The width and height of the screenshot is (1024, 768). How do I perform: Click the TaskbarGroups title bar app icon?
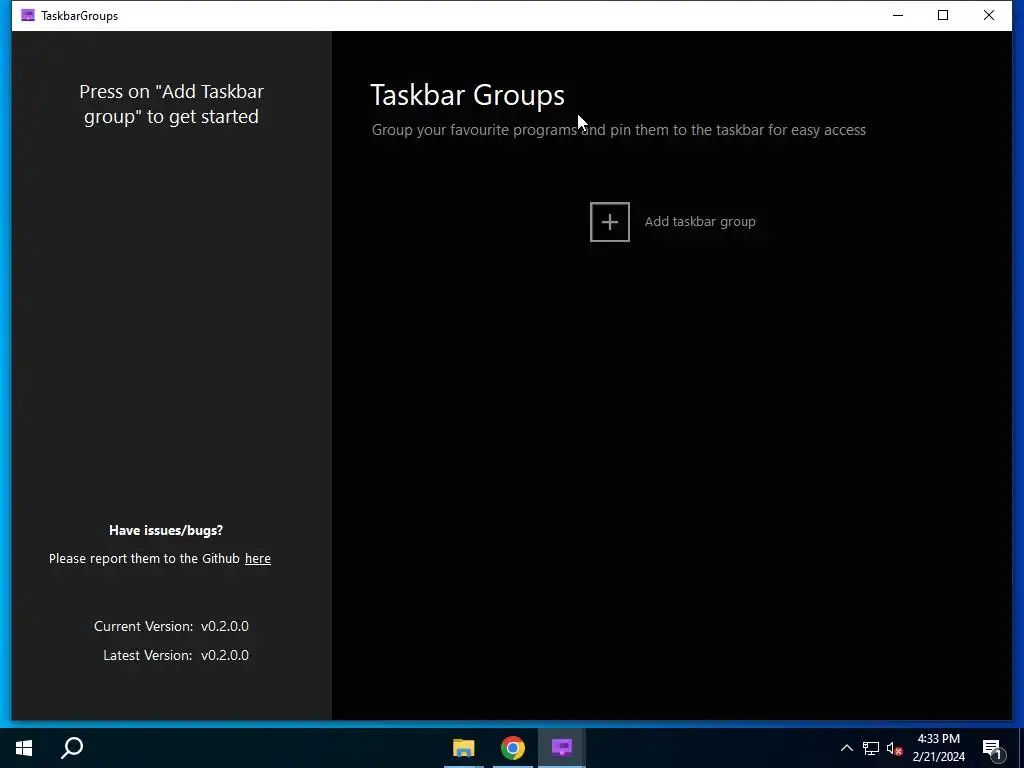click(x=27, y=15)
